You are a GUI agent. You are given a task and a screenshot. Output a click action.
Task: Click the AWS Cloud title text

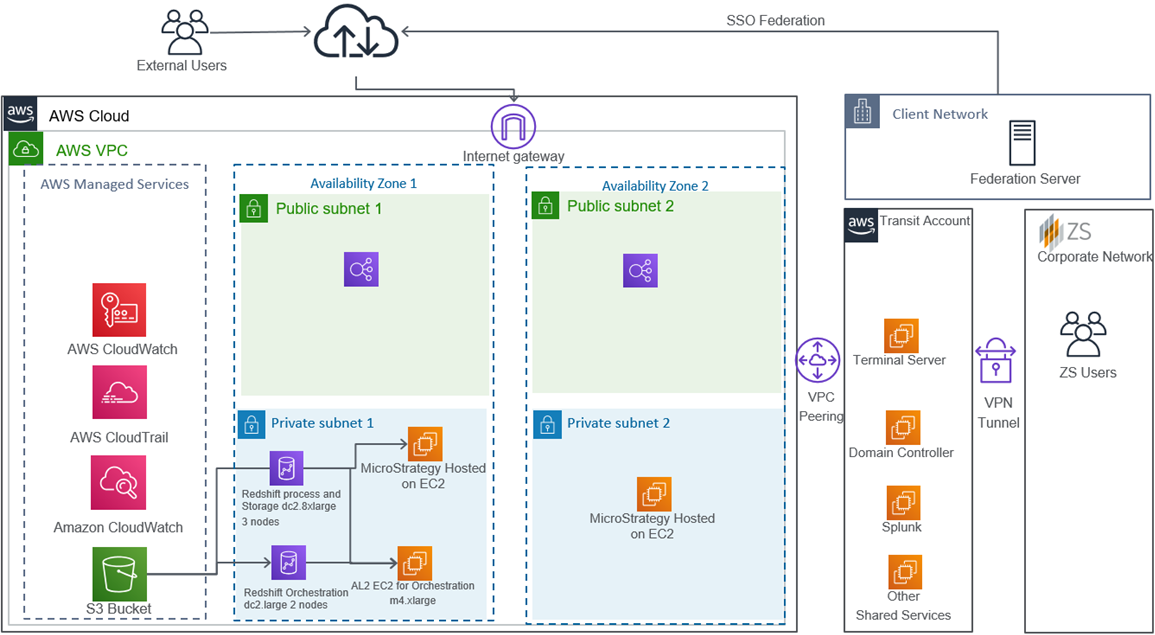88,116
